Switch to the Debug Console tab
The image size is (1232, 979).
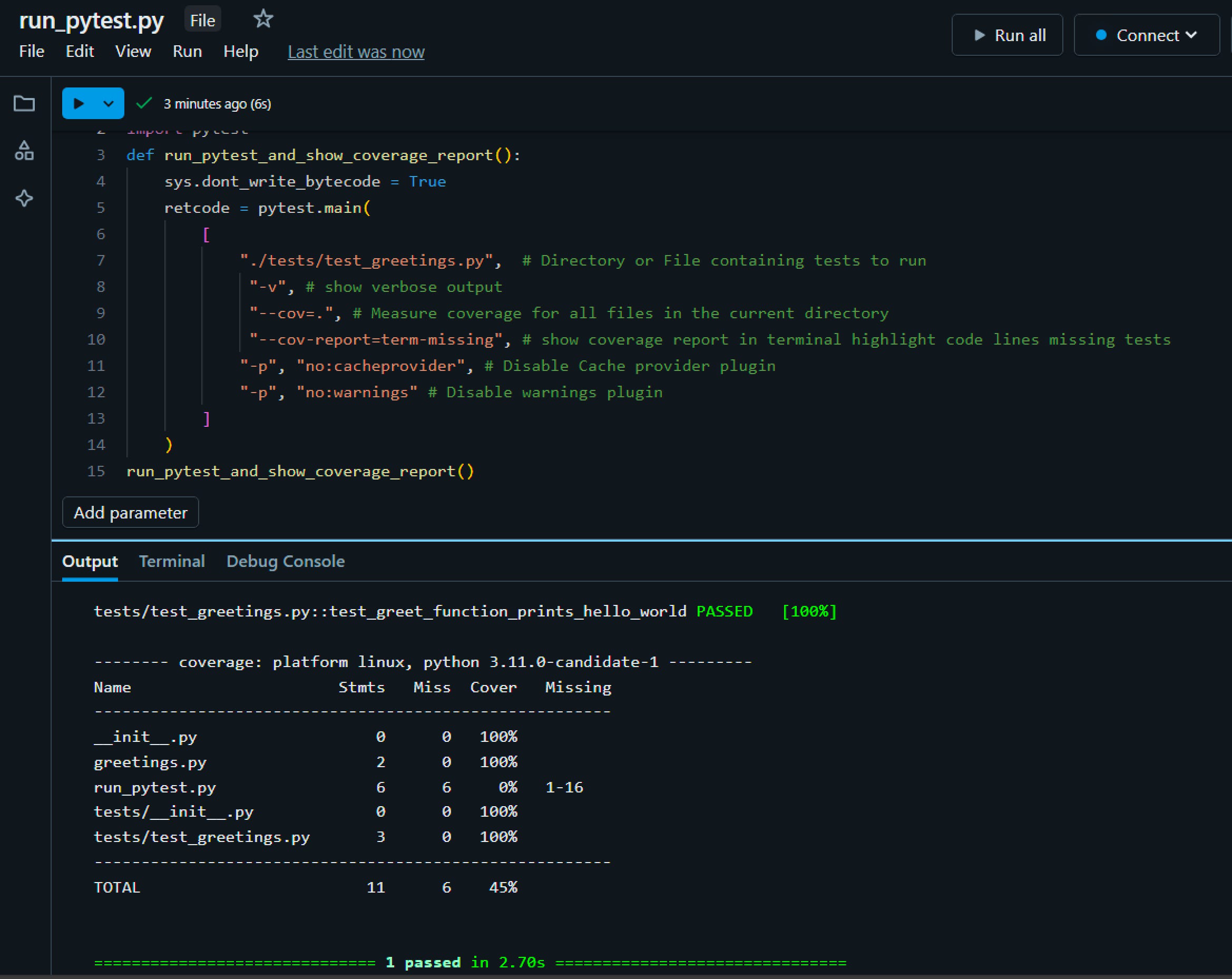tap(285, 561)
